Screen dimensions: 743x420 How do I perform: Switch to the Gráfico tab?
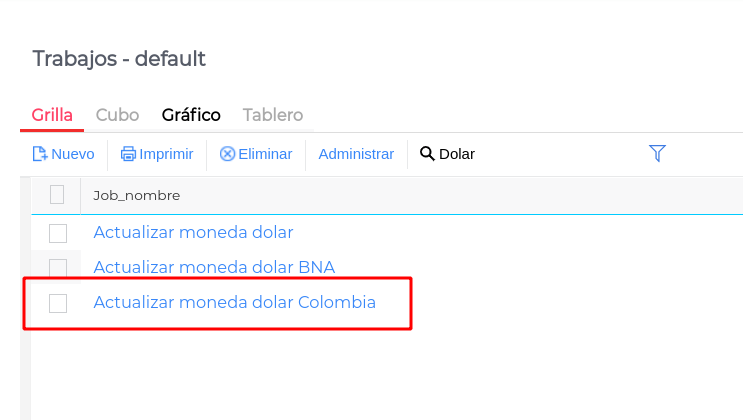tap(191, 115)
